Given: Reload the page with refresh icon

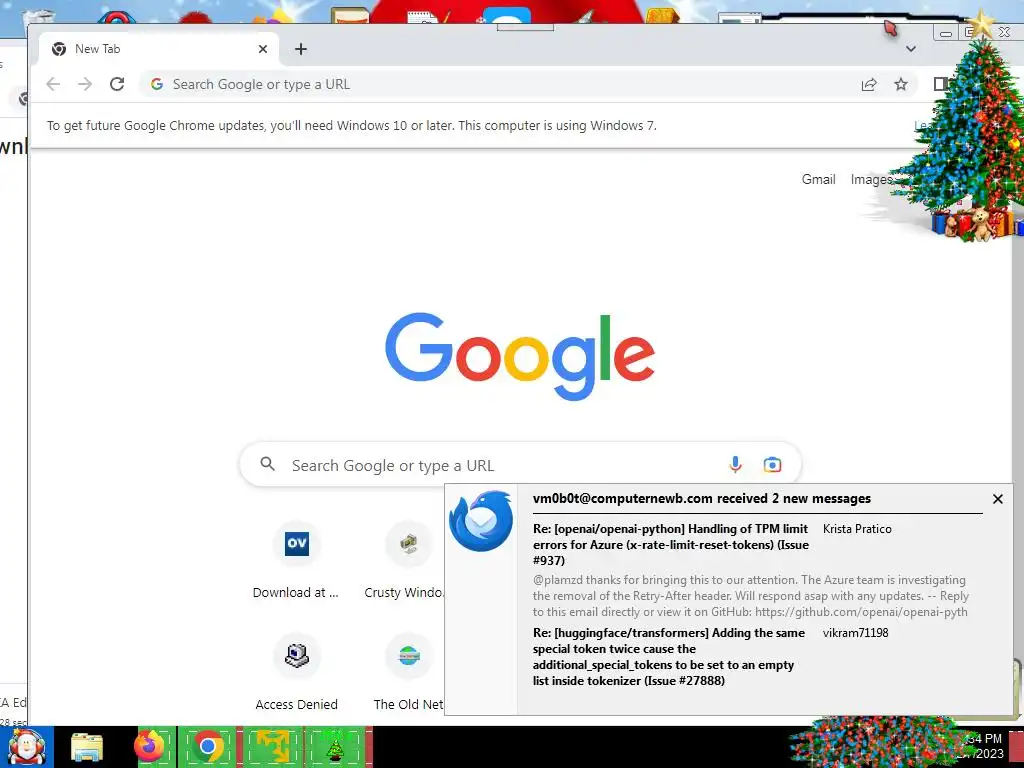Looking at the screenshot, I should tap(117, 84).
